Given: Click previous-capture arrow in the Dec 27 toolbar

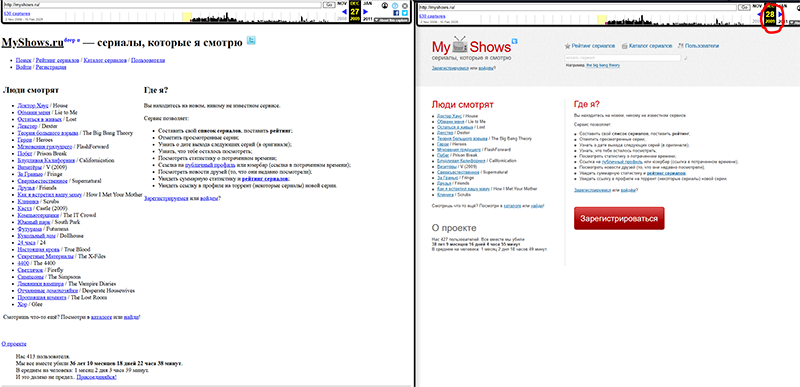Looking at the screenshot, I should (x=344, y=11).
